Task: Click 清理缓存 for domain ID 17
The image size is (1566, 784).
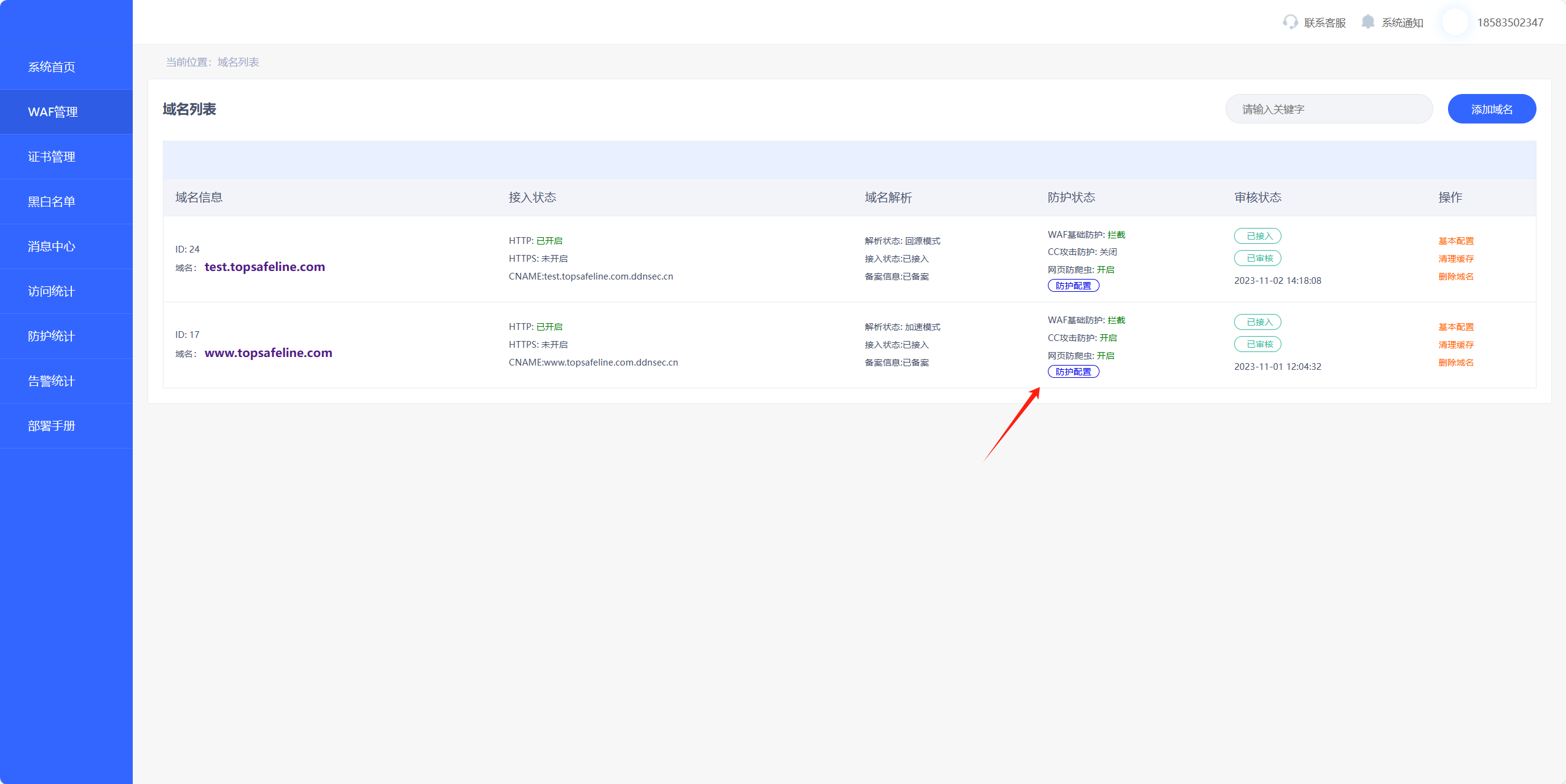Action: pos(1456,345)
